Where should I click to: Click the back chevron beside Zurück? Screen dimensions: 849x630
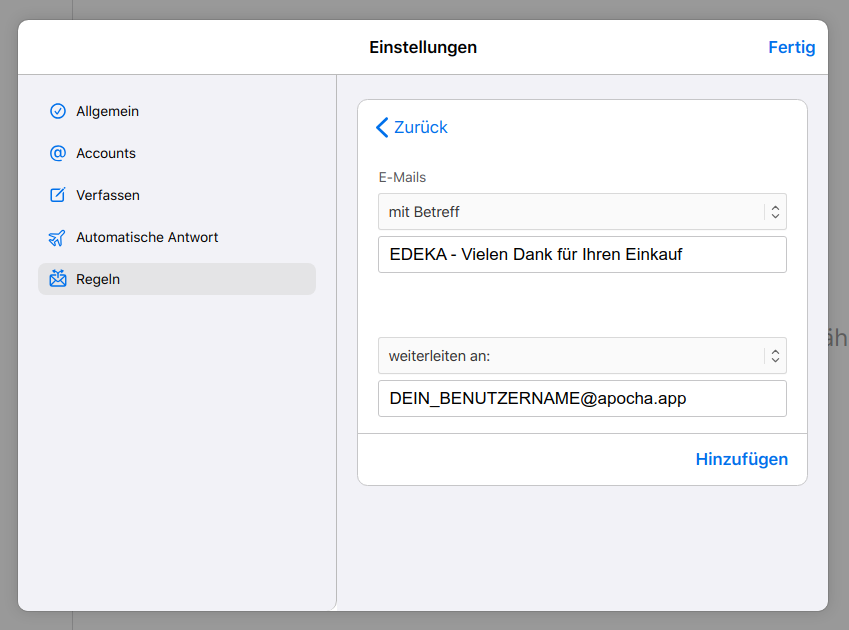pyautogui.click(x=382, y=128)
